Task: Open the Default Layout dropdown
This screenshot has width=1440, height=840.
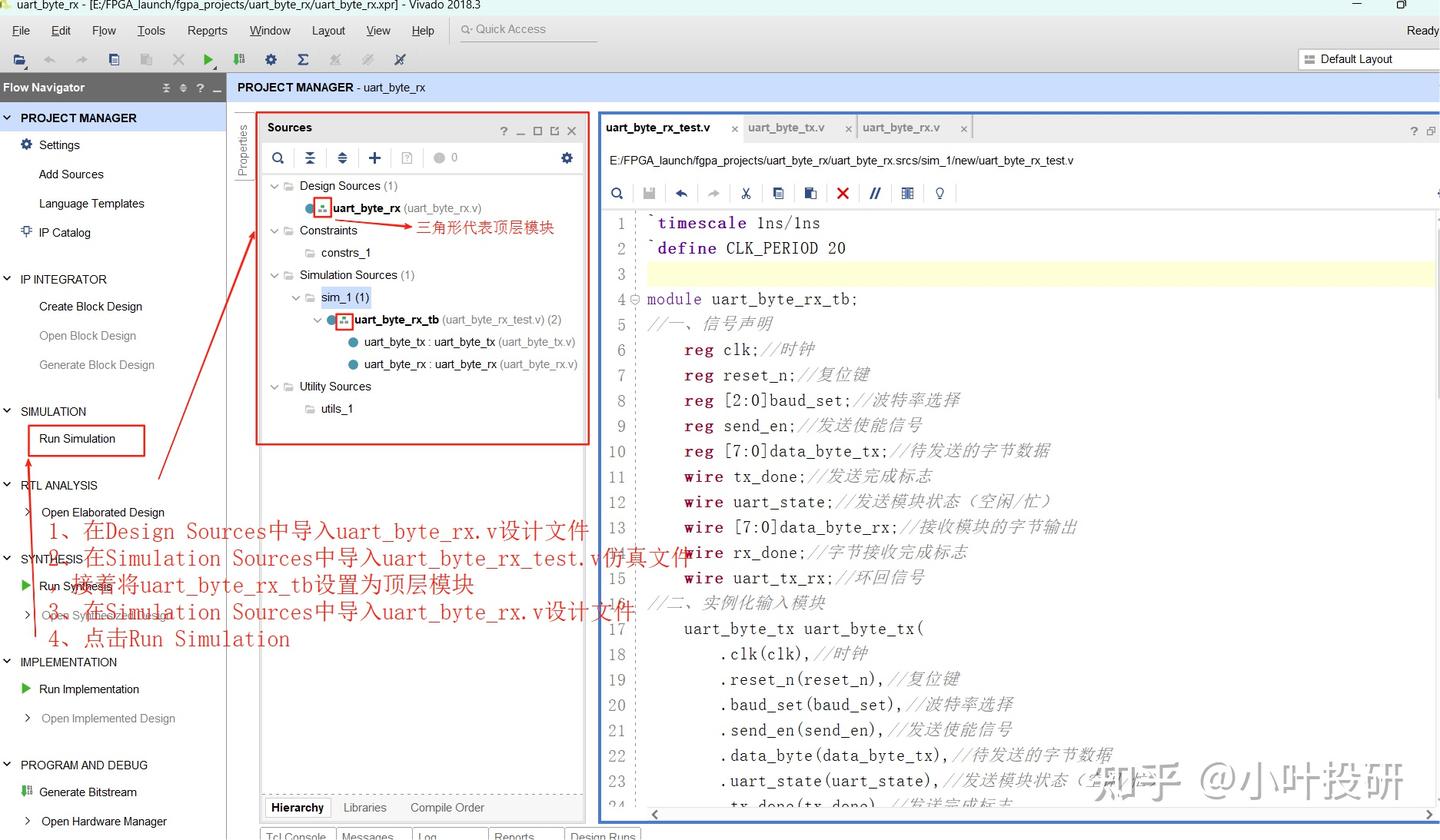Action: (1365, 58)
